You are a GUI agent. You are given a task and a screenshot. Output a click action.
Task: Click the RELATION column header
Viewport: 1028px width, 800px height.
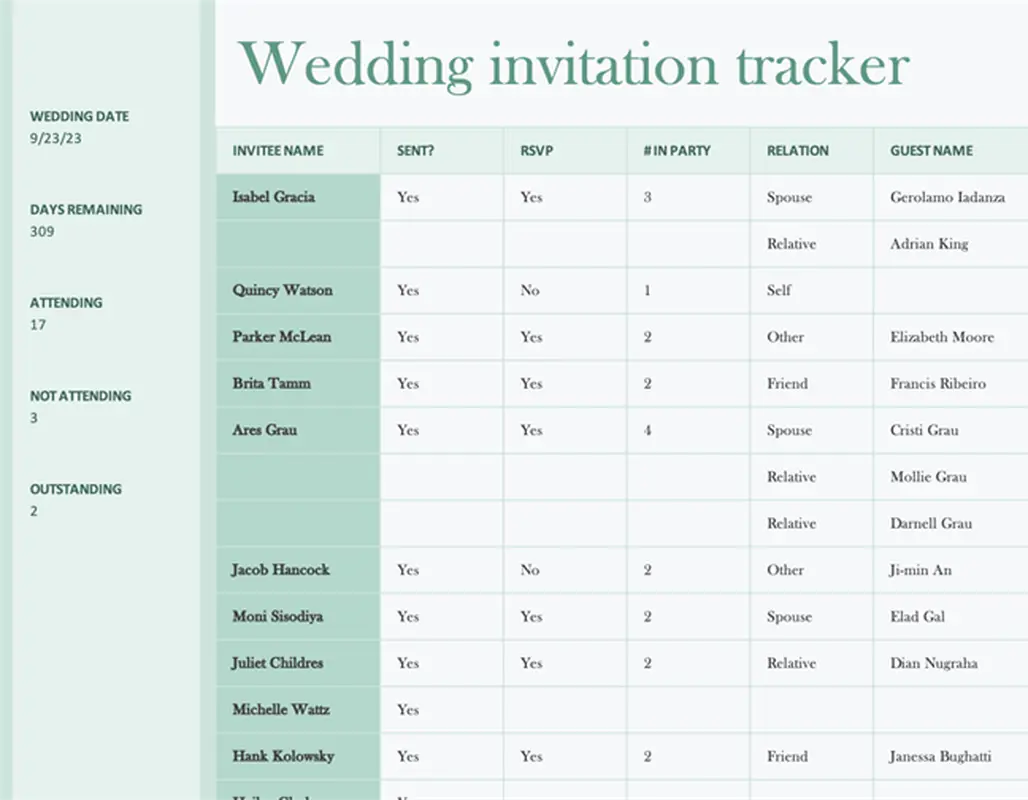pyautogui.click(x=798, y=151)
